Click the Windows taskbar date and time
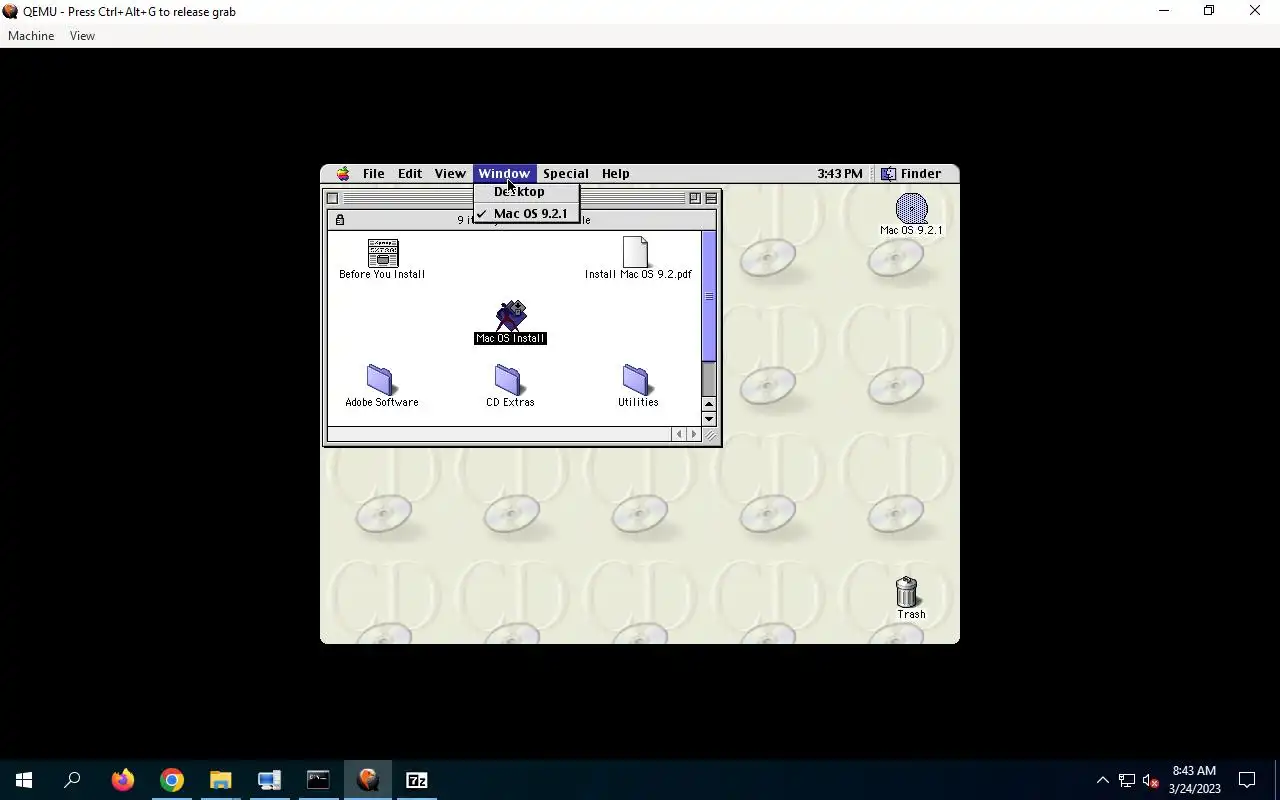1280x800 pixels. pyautogui.click(x=1194, y=780)
